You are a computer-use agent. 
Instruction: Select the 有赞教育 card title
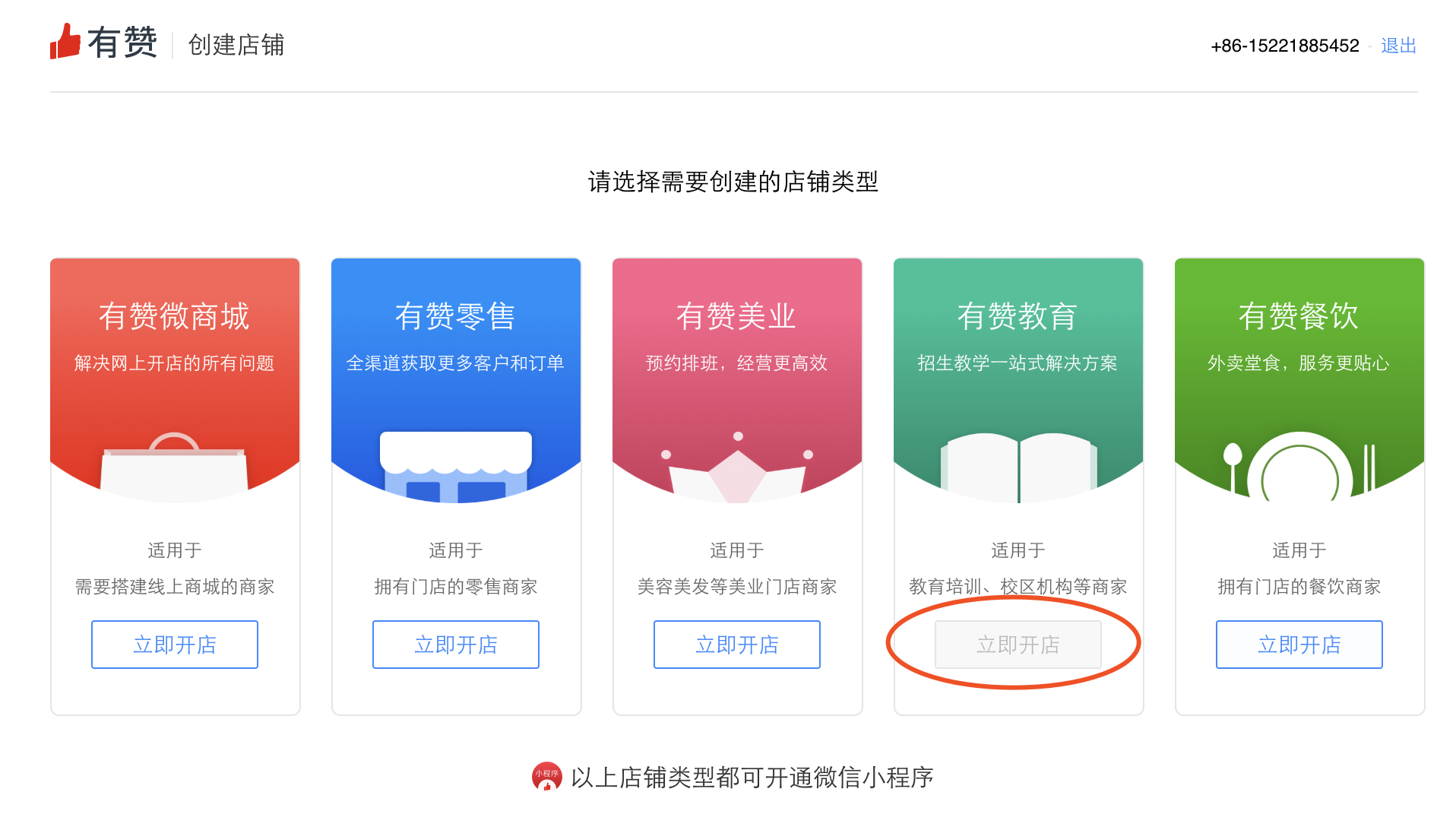click(x=1018, y=316)
